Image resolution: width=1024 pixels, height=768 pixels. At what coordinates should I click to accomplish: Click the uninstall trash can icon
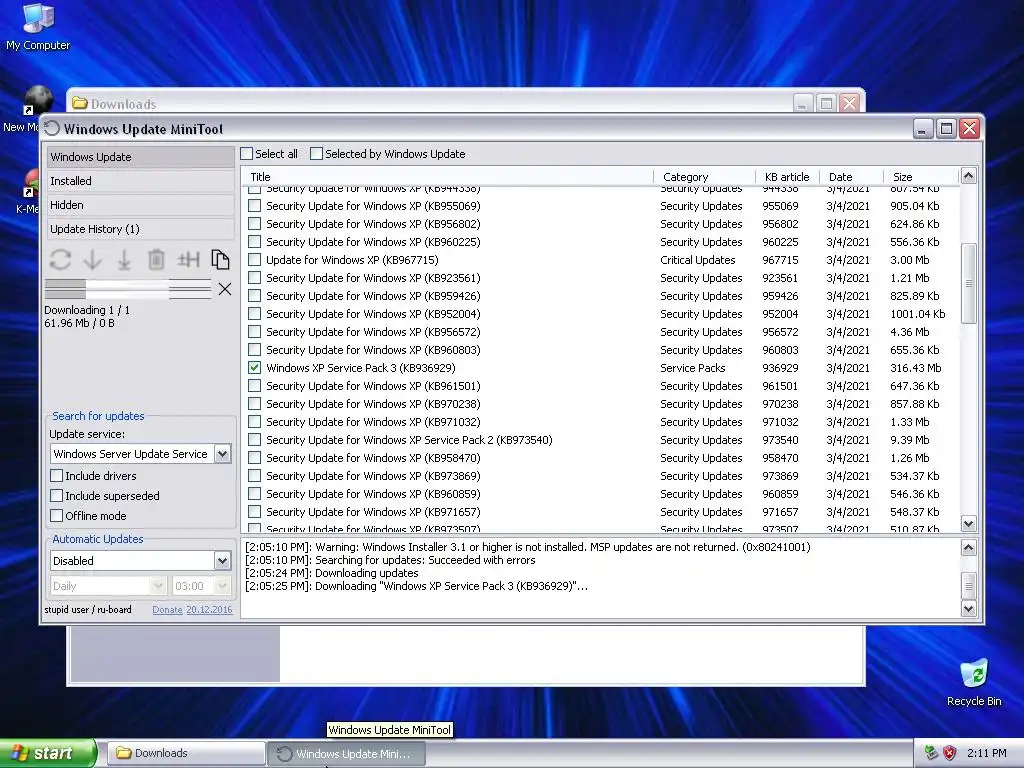point(156,260)
